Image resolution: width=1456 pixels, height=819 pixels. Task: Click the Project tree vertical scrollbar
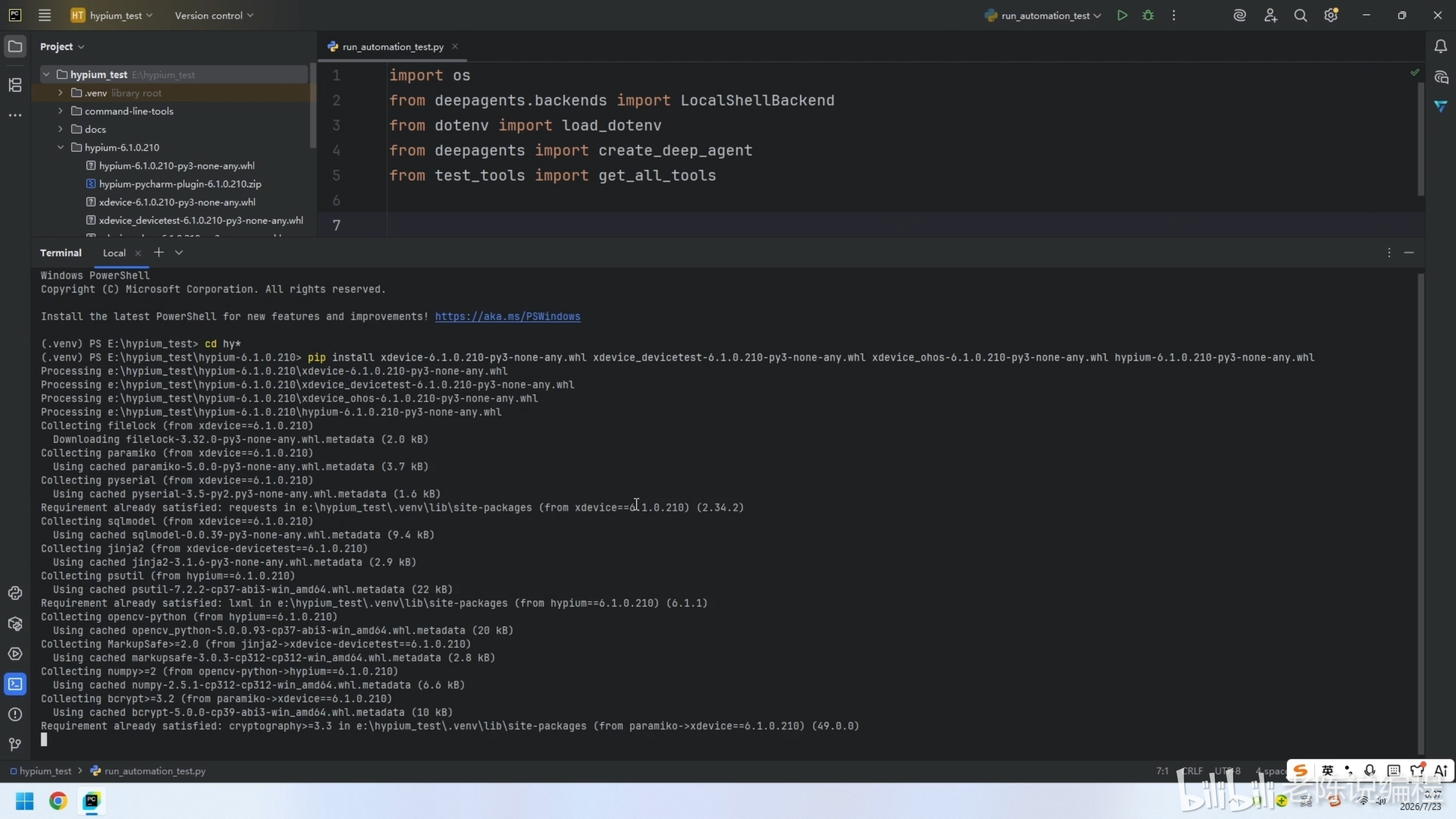point(313,106)
